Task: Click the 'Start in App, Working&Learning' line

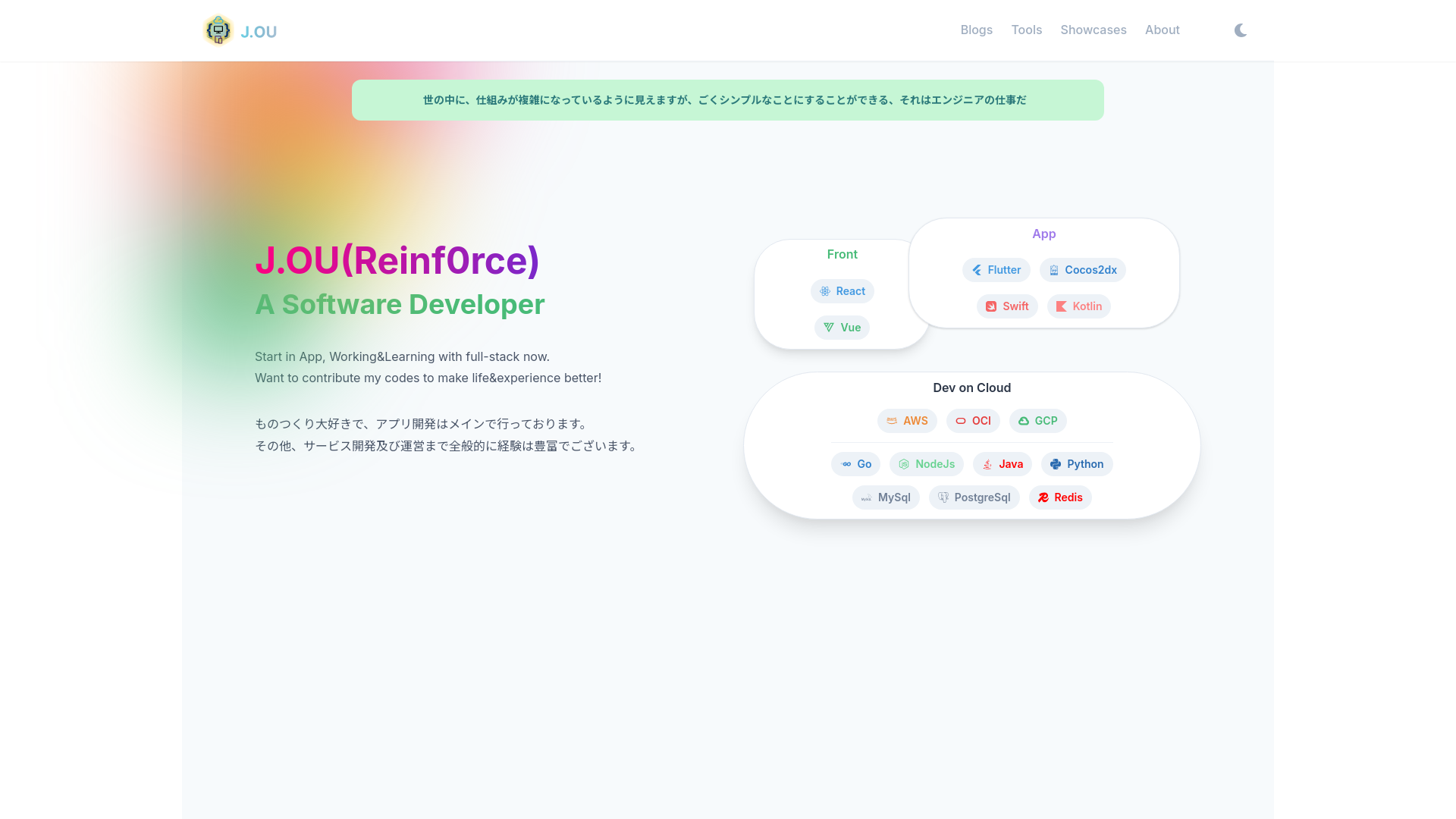Action: click(402, 356)
